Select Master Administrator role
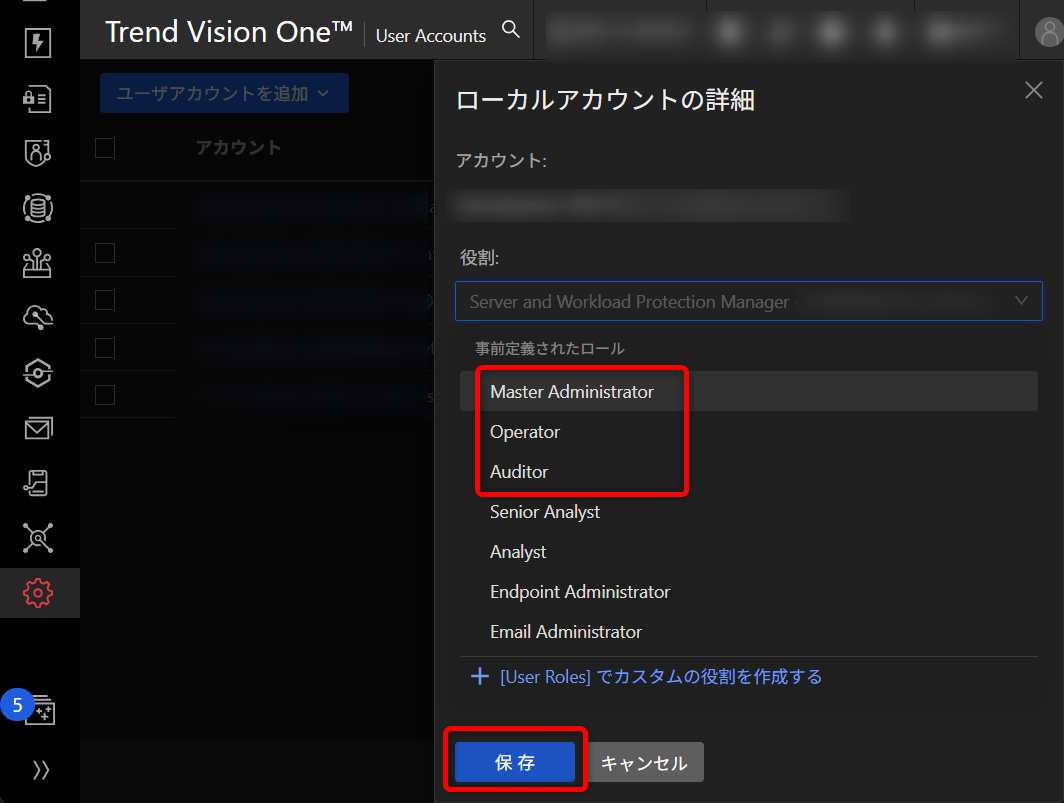The width and height of the screenshot is (1064, 803). pos(748,392)
